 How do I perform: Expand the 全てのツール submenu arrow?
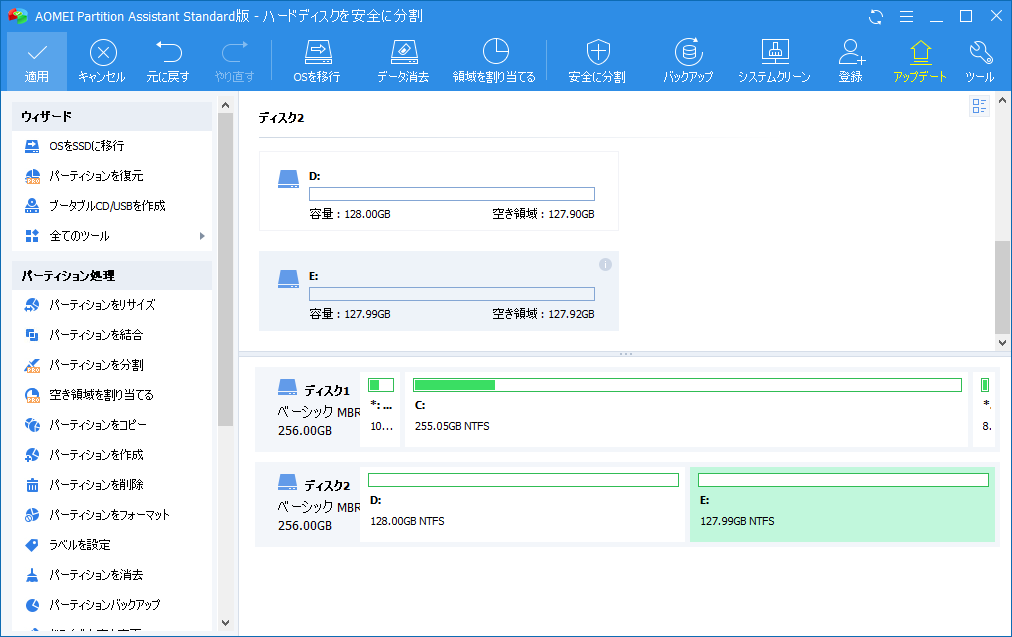[202, 236]
